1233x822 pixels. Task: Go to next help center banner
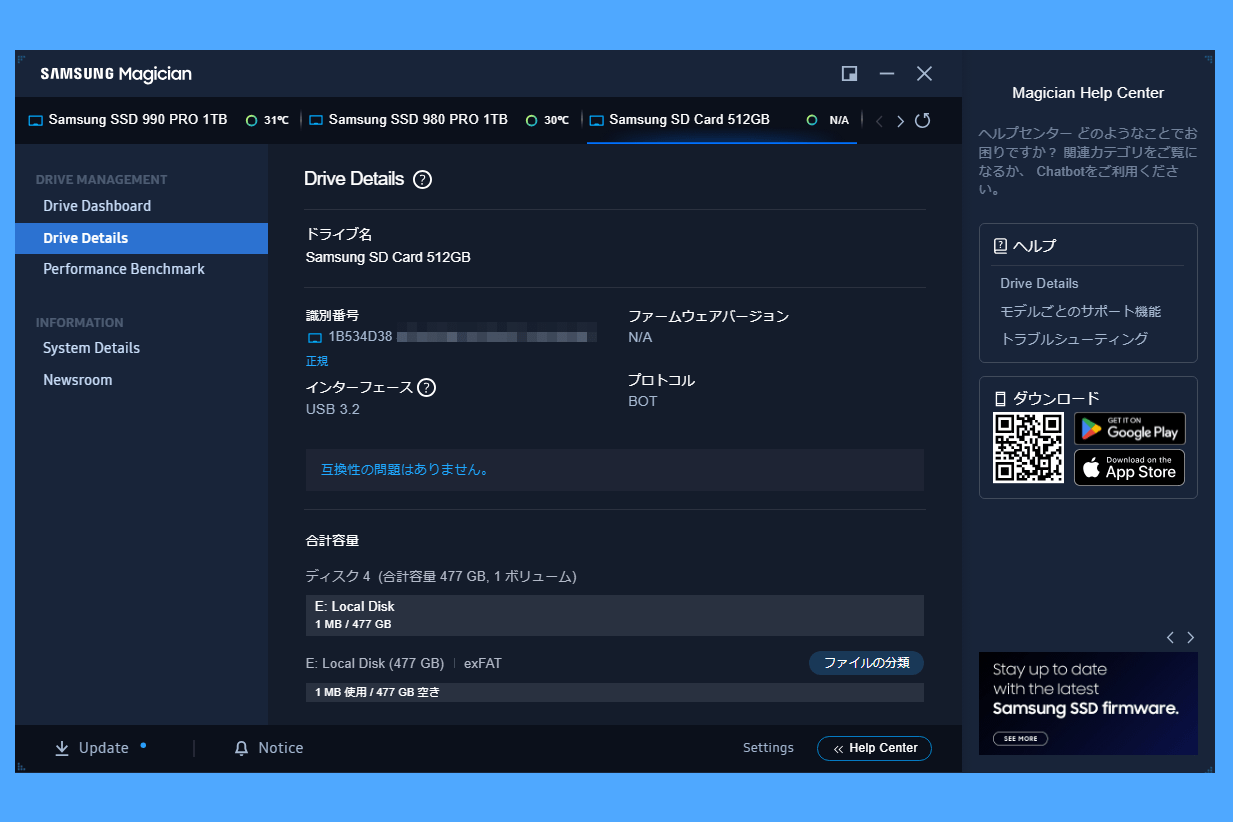coord(1190,638)
